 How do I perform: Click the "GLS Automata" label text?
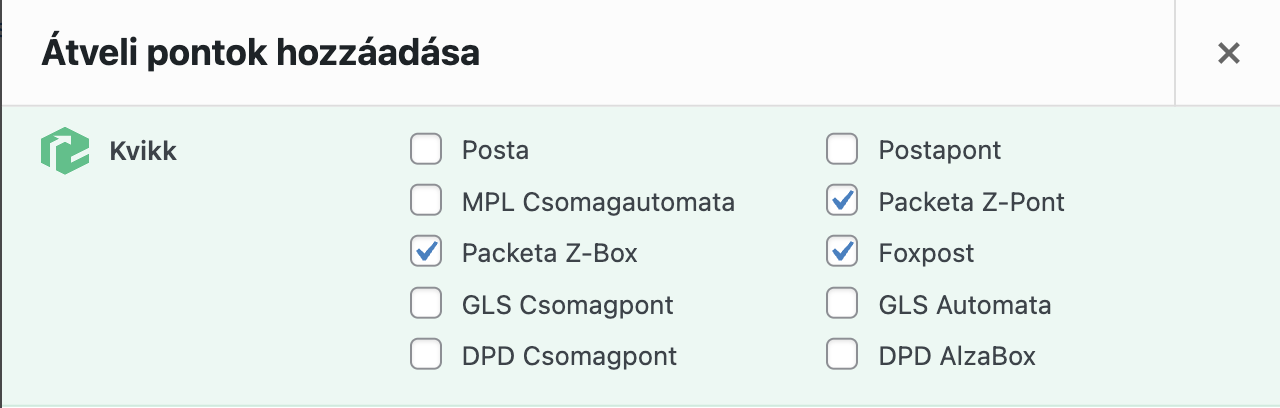(965, 304)
